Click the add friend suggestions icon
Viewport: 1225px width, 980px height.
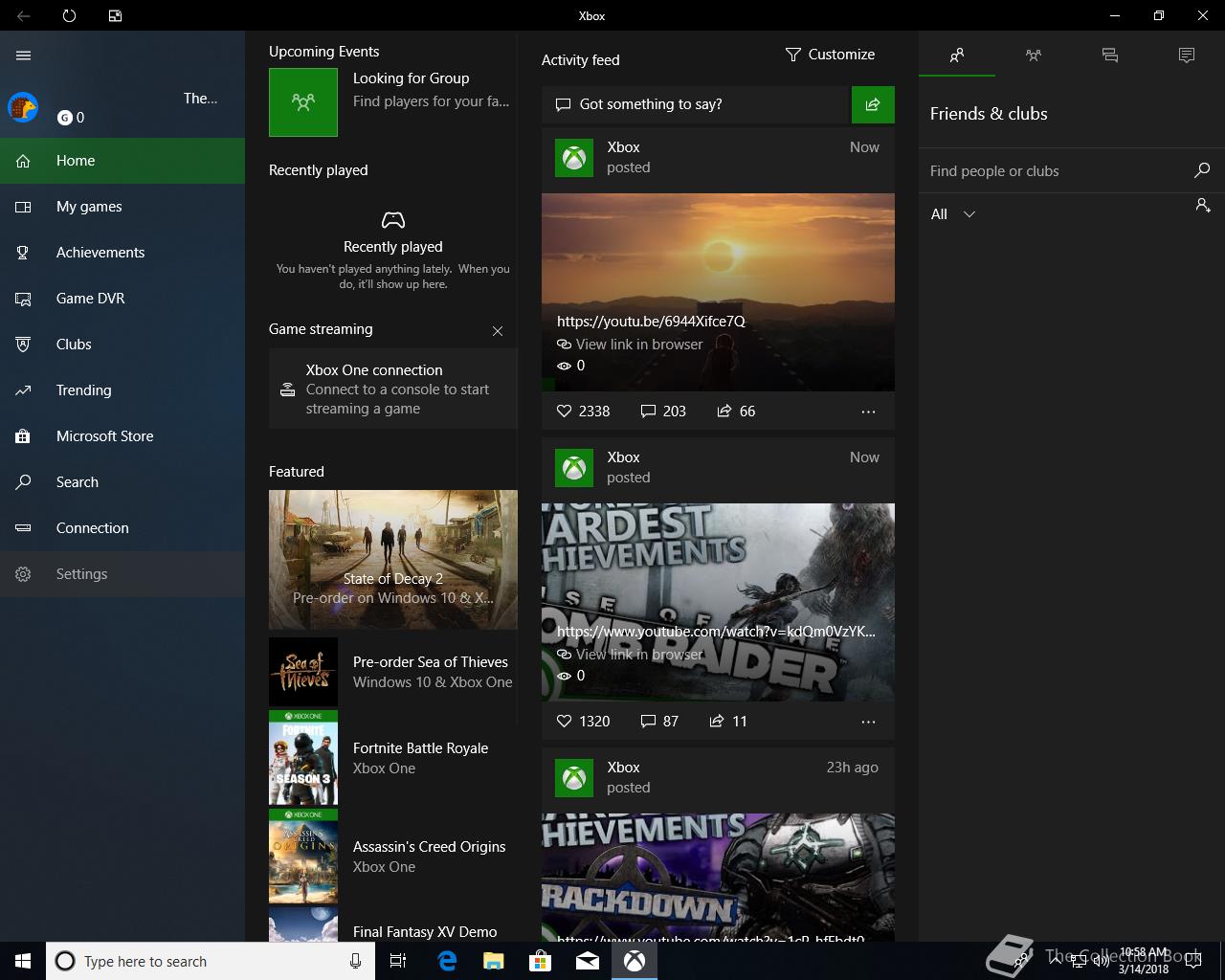tap(1203, 205)
